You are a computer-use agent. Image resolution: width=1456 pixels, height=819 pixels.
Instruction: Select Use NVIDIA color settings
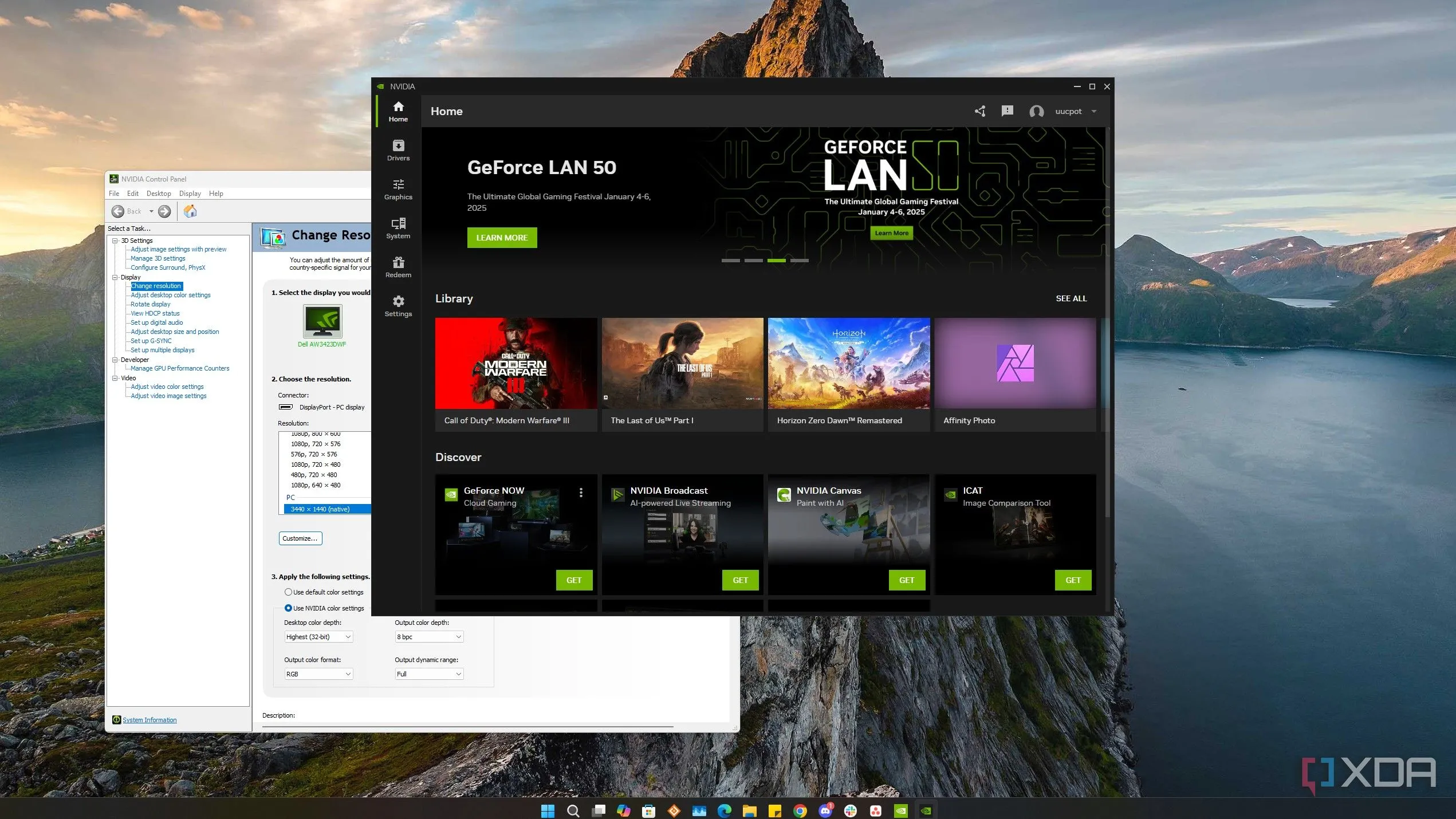click(288, 608)
